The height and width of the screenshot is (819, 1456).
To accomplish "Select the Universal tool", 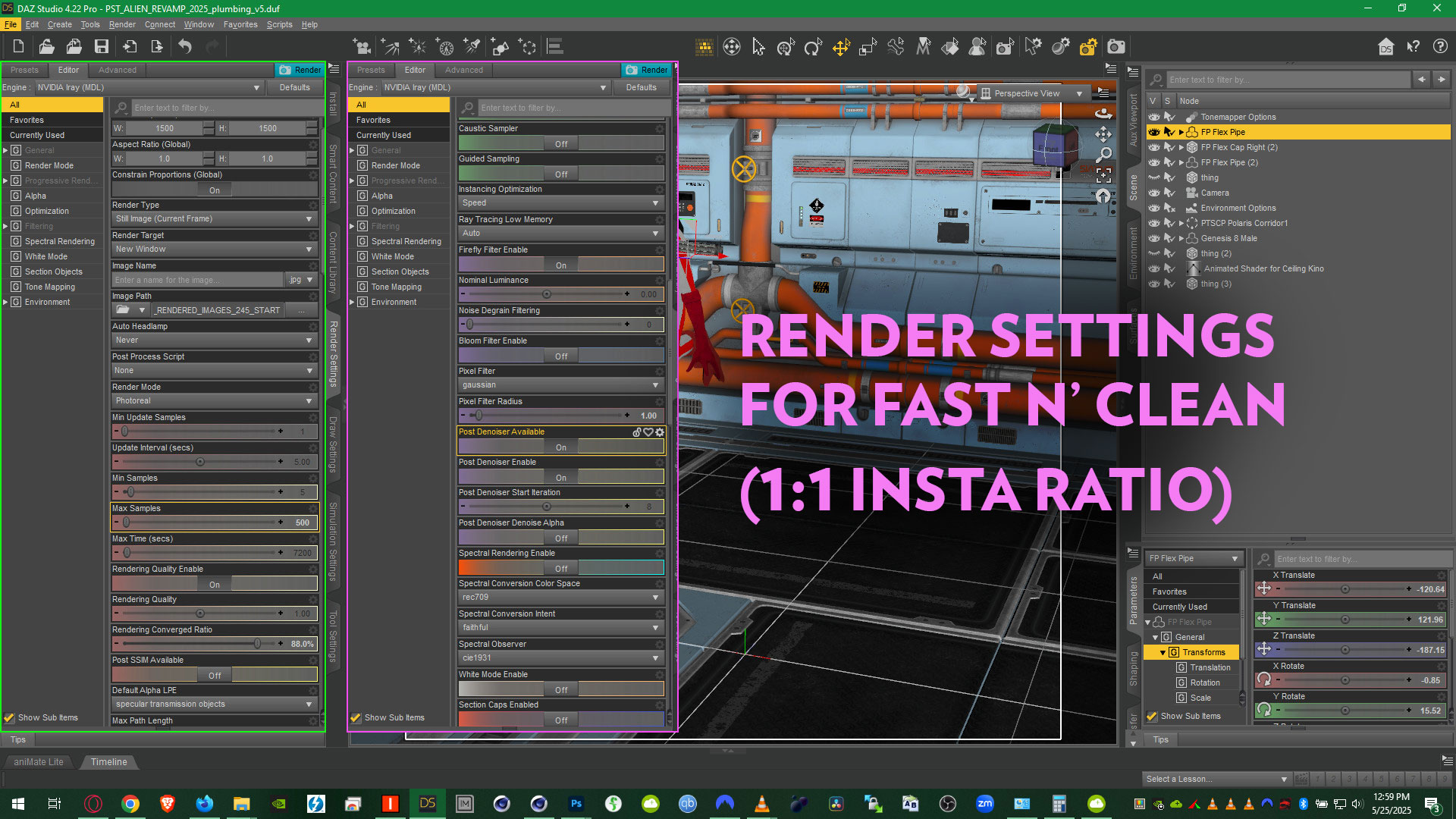I will pos(786,47).
